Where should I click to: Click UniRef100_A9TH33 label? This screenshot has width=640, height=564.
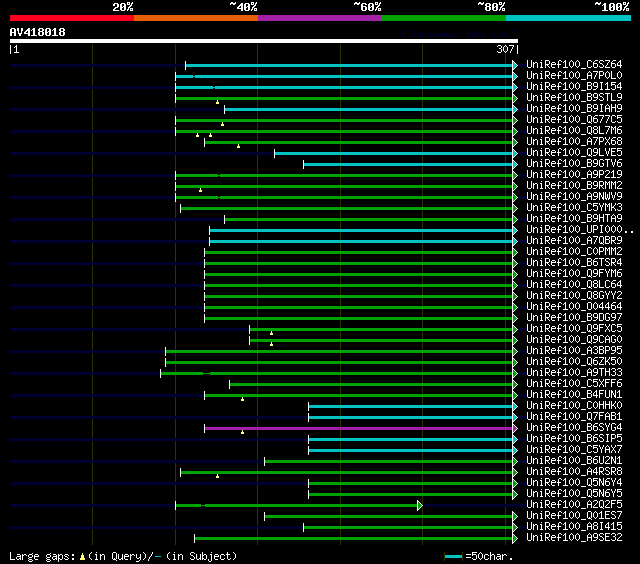[574, 373]
